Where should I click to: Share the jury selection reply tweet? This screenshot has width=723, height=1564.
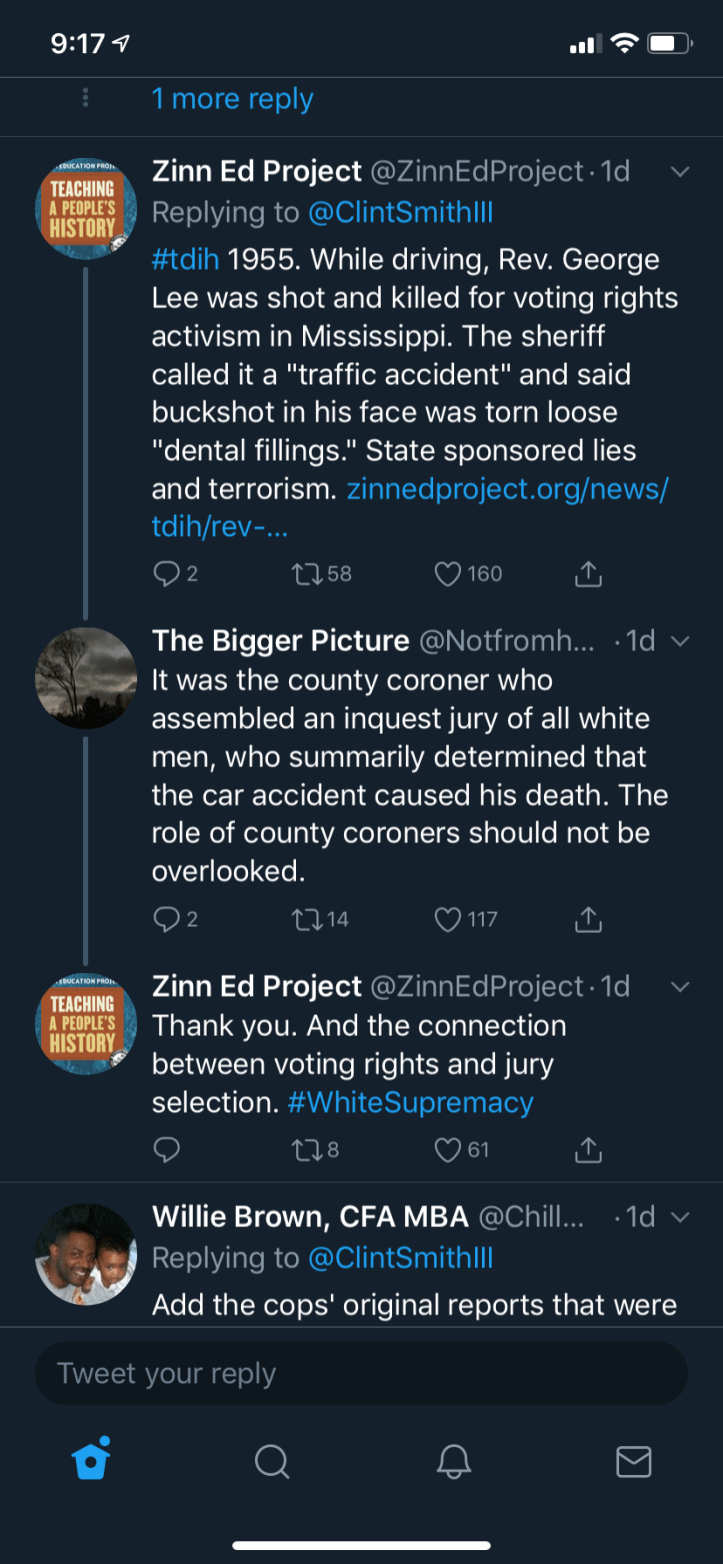pos(589,1150)
